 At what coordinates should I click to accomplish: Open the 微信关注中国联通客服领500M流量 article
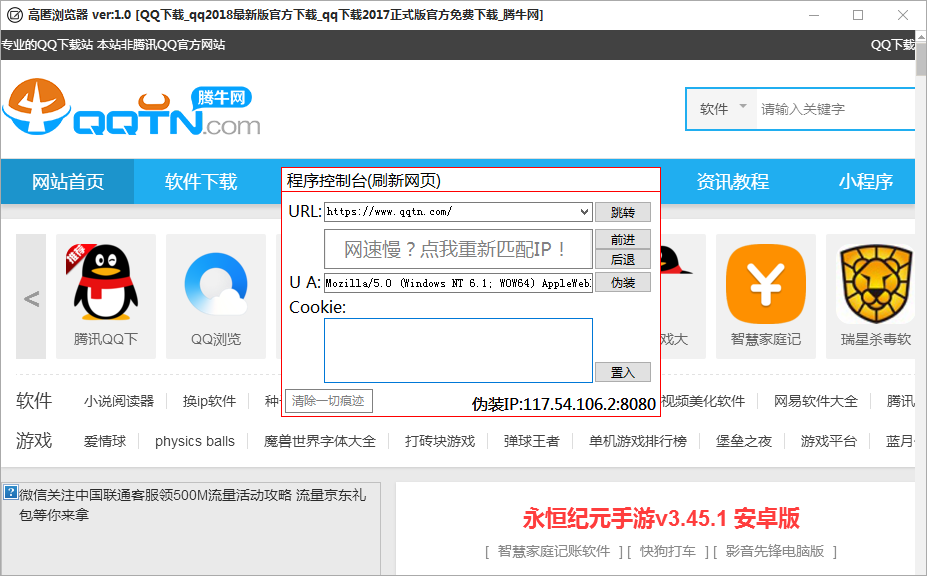(192, 504)
